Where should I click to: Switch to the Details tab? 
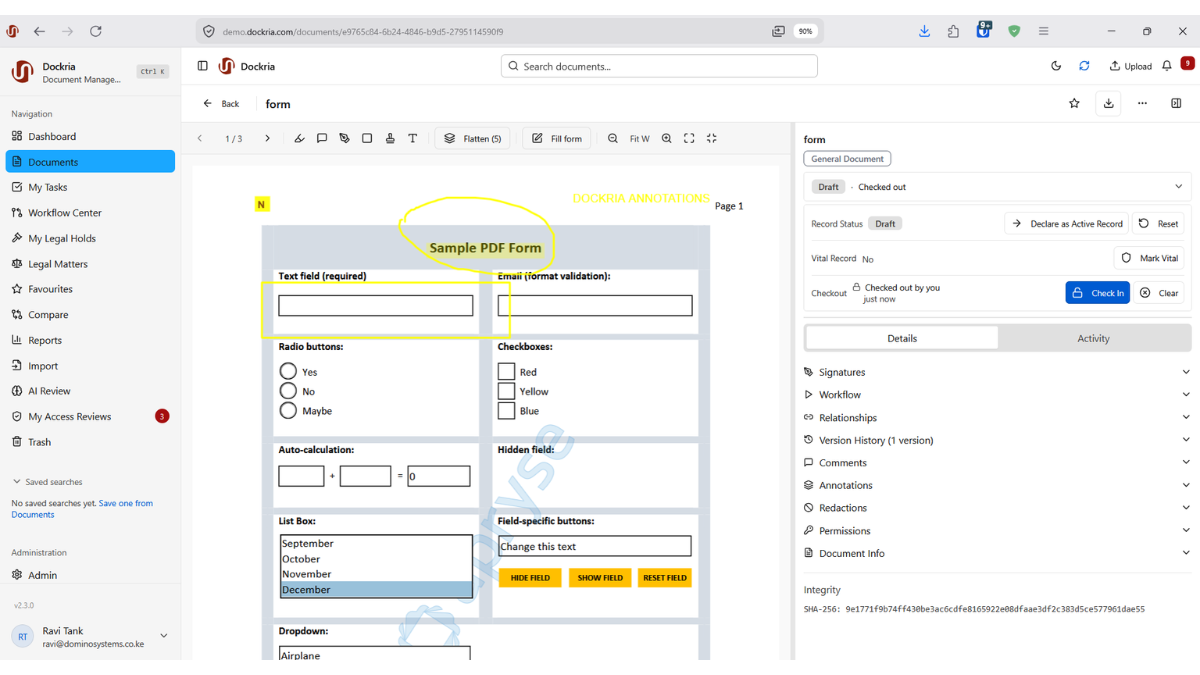click(902, 338)
